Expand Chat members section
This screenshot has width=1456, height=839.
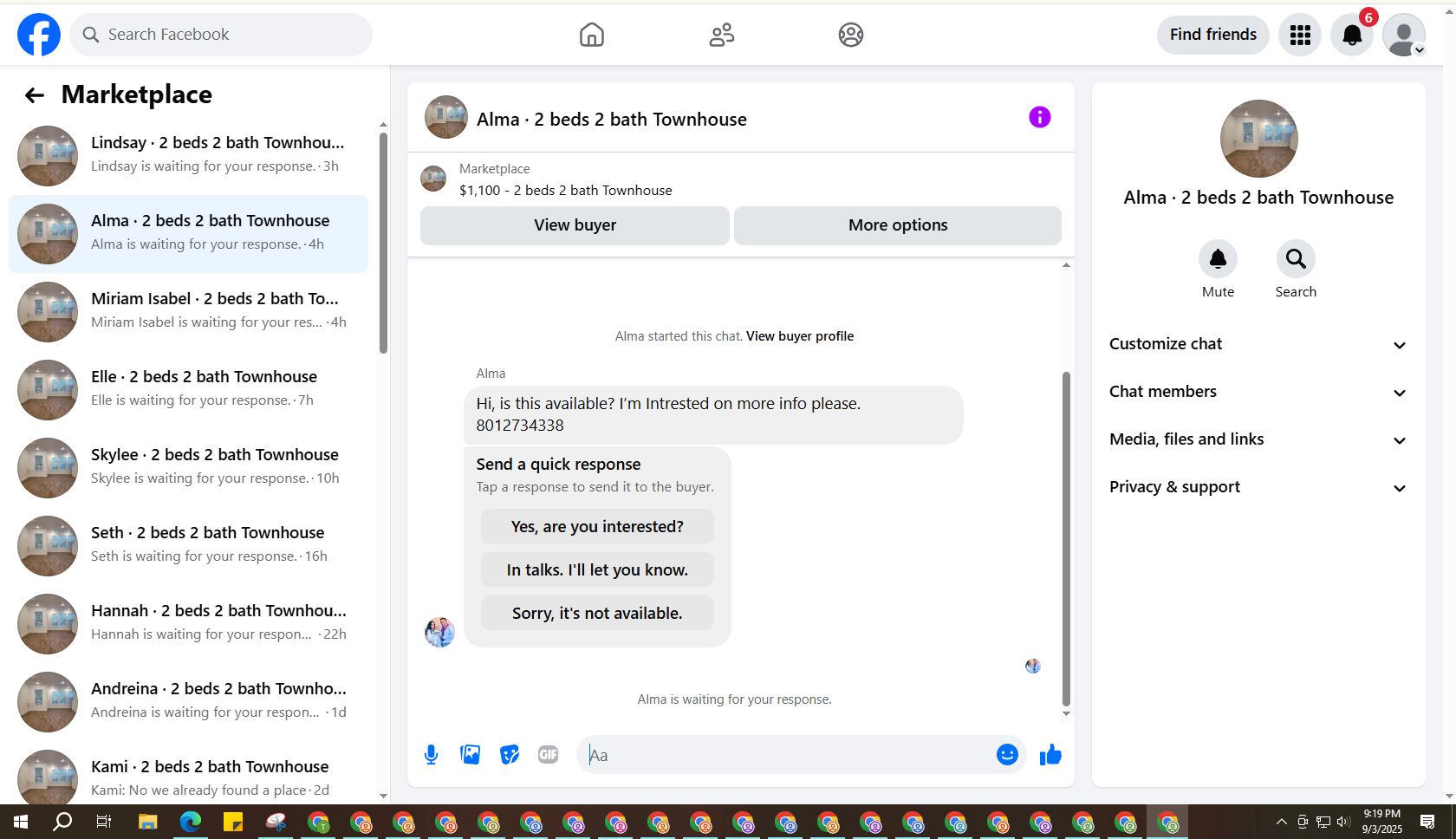pyautogui.click(x=1258, y=392)
